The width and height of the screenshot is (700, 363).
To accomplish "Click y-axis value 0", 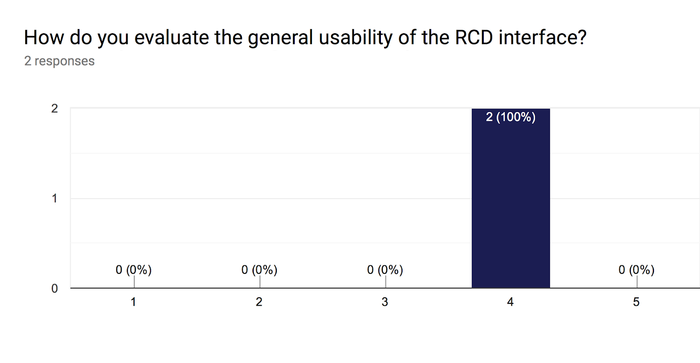I will 54,288.
